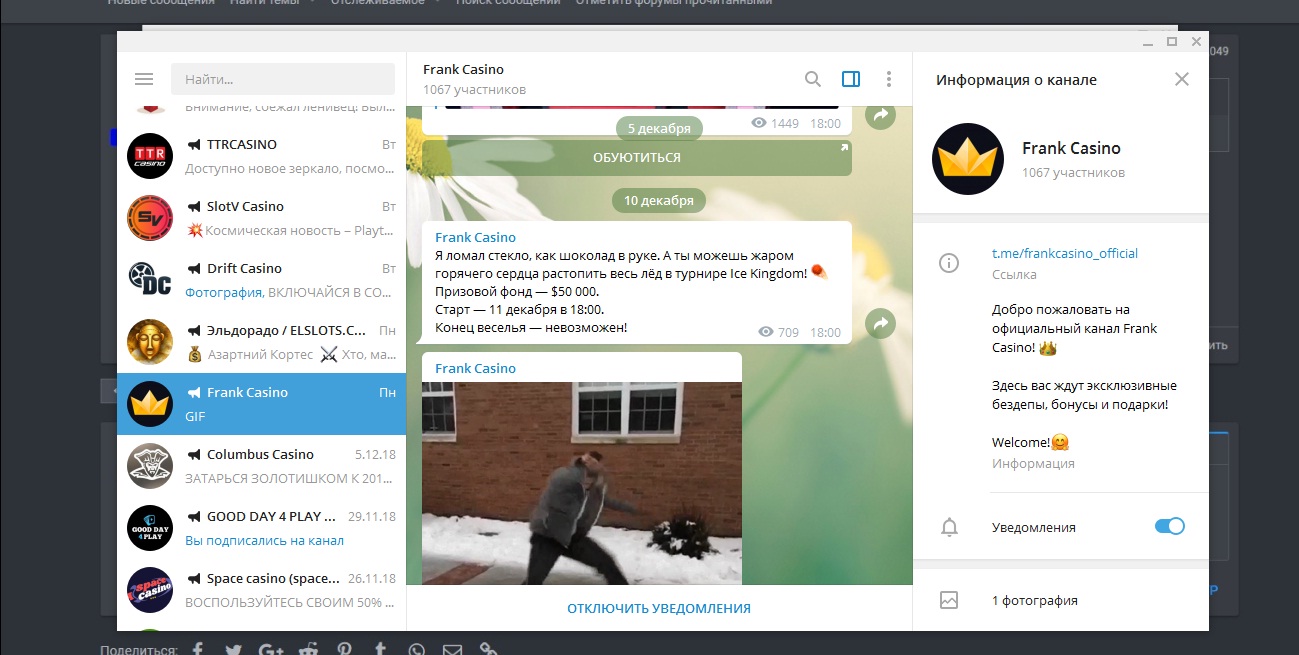Viewport: 1299px width, 655px height.
Task: Share via Reddit icon on forum page
Action: 308,649
